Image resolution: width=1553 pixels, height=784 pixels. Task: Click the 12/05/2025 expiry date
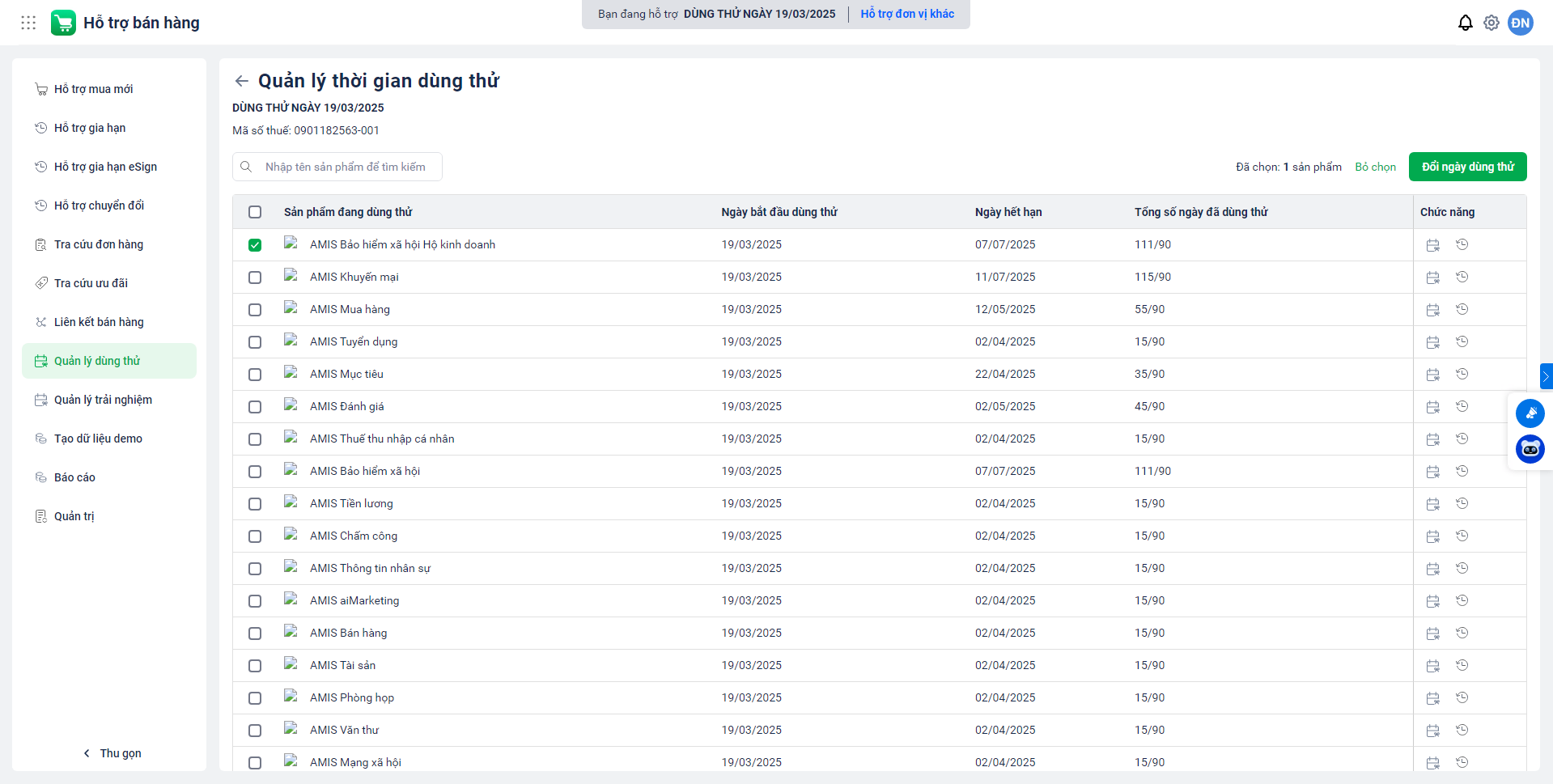click(1005, 309)
